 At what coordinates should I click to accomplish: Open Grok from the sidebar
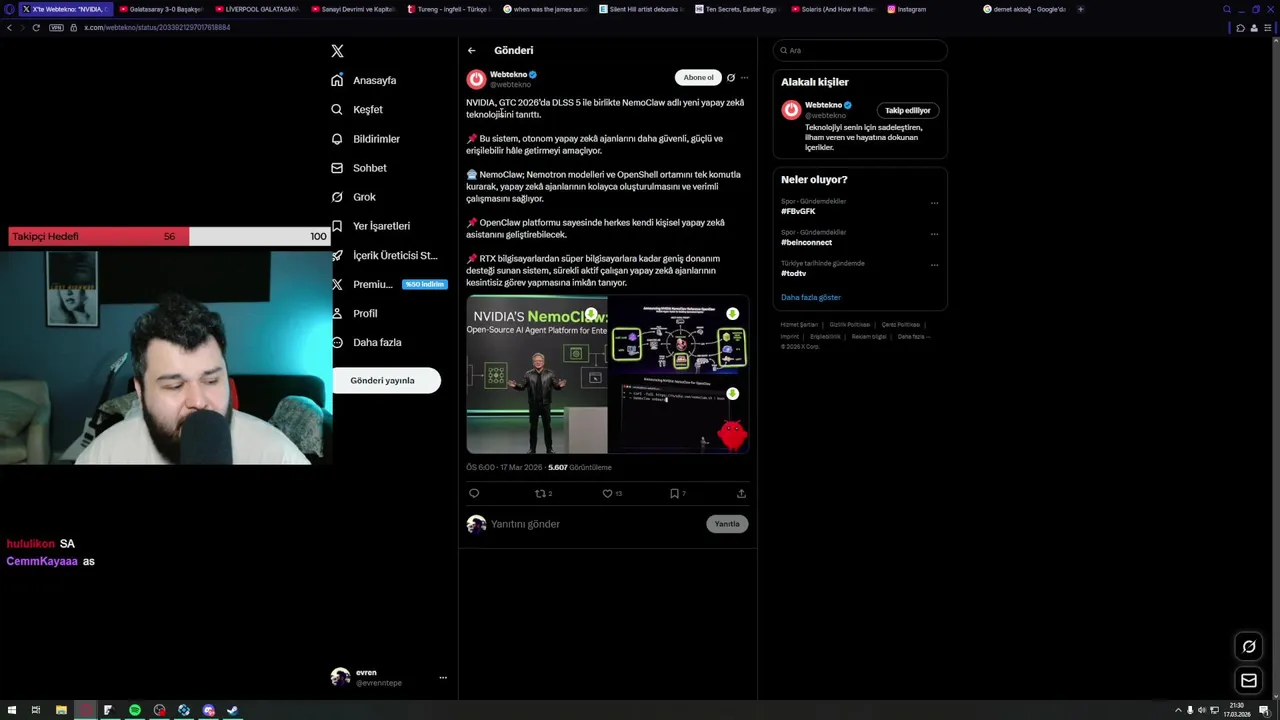coord(353,197)
